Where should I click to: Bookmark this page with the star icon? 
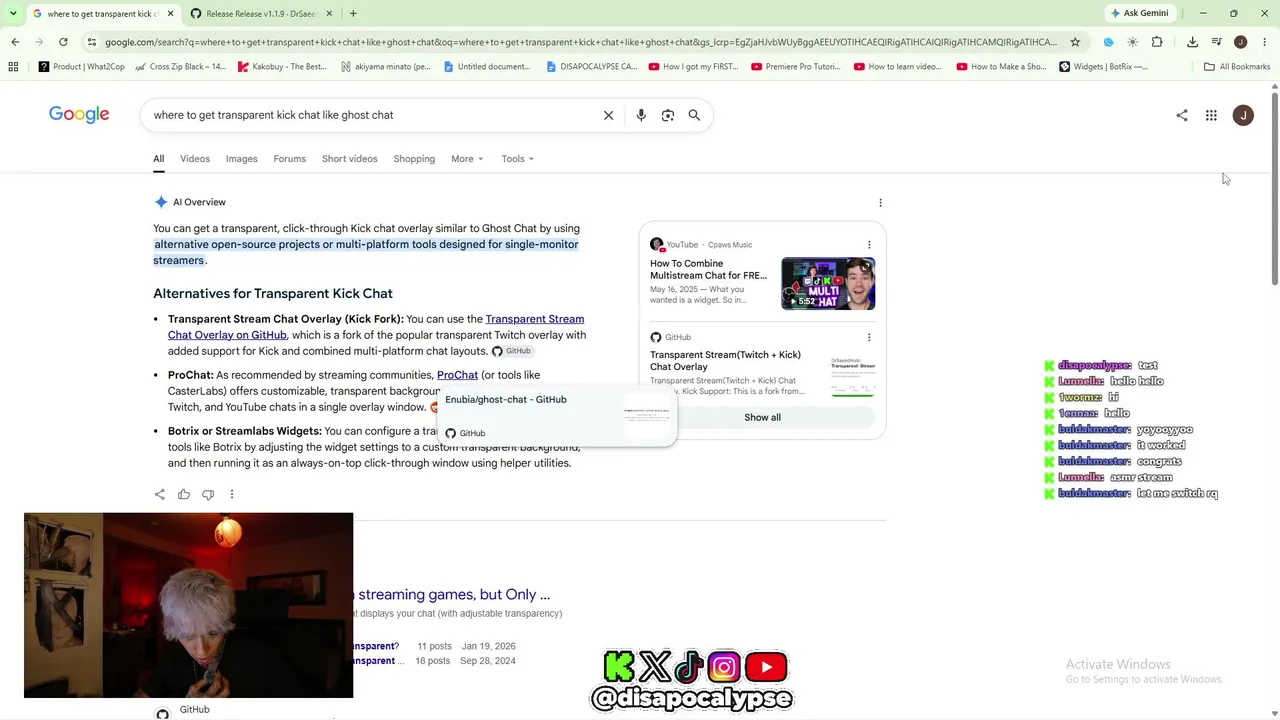(x=1075, y=42)
